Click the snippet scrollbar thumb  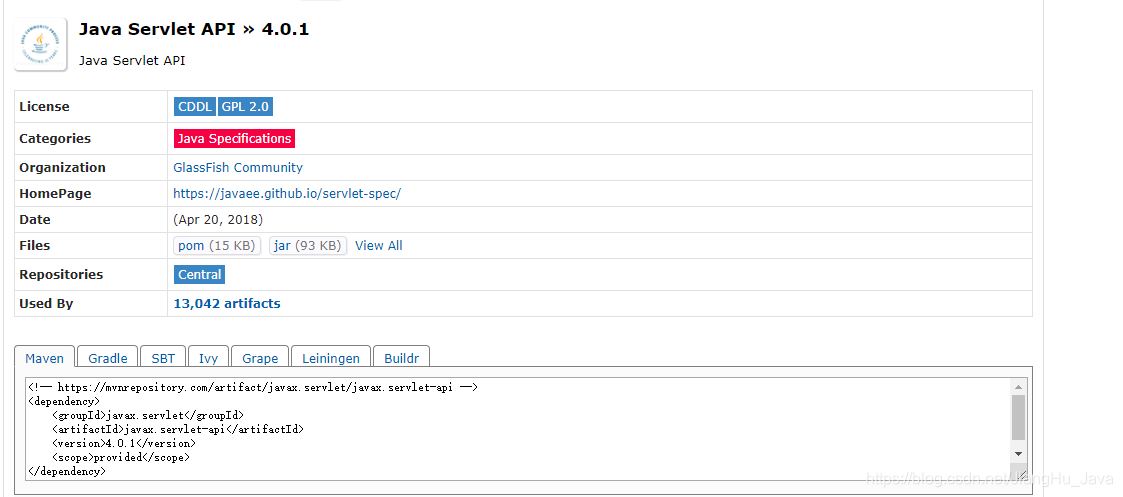pyautogui.click(x=1018, y=418)
